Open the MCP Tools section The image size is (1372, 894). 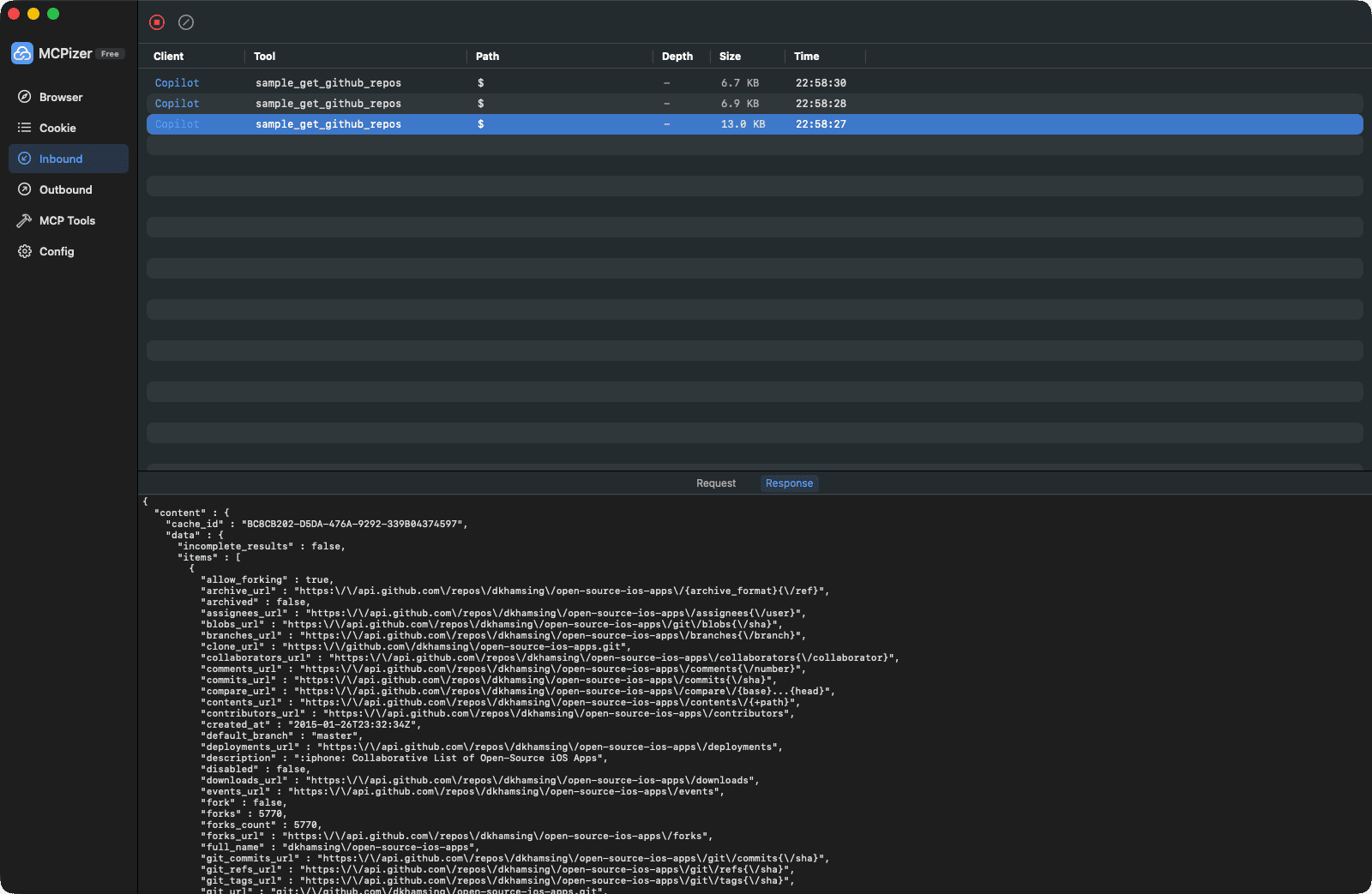(x=69, y=220)
